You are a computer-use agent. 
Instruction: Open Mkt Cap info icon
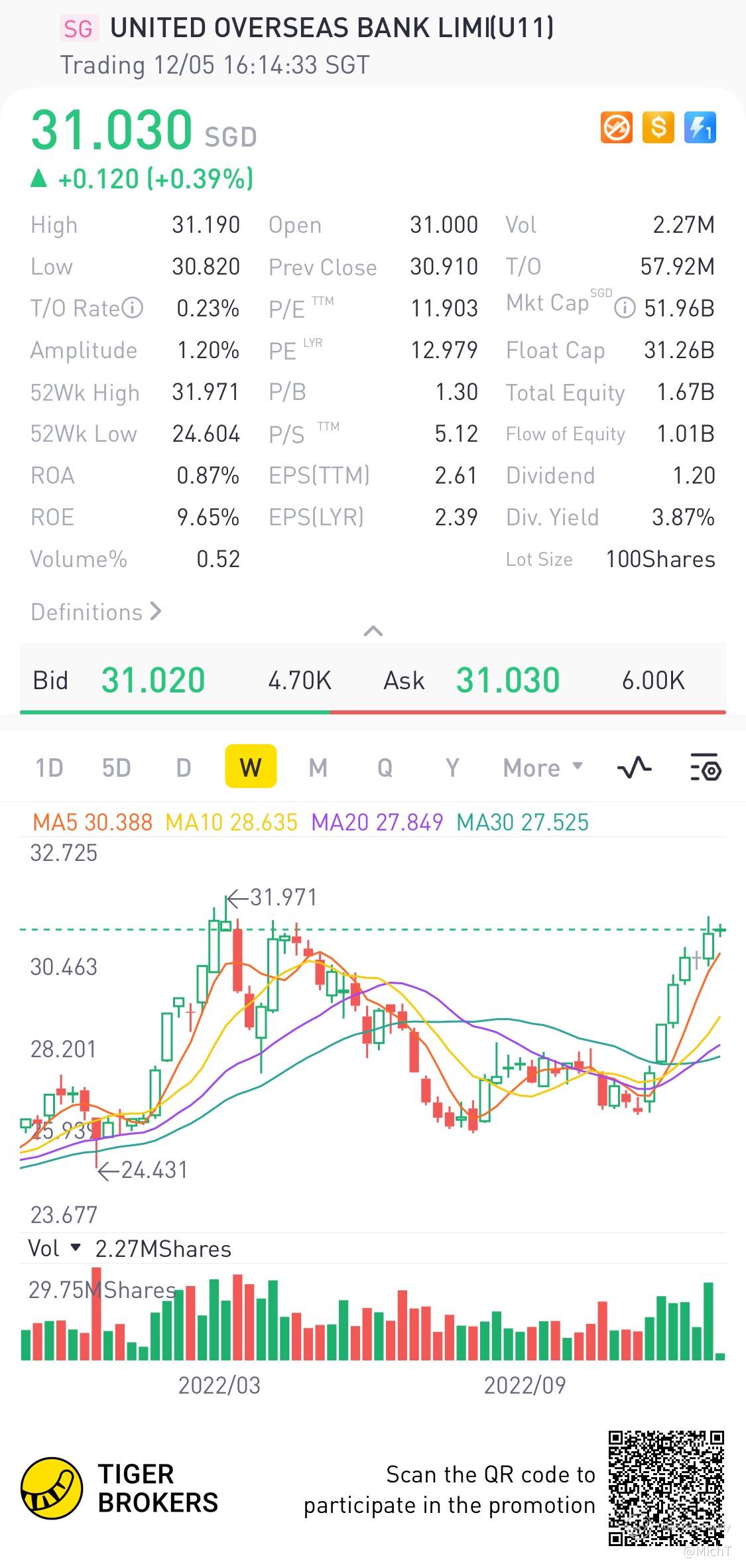625,308
